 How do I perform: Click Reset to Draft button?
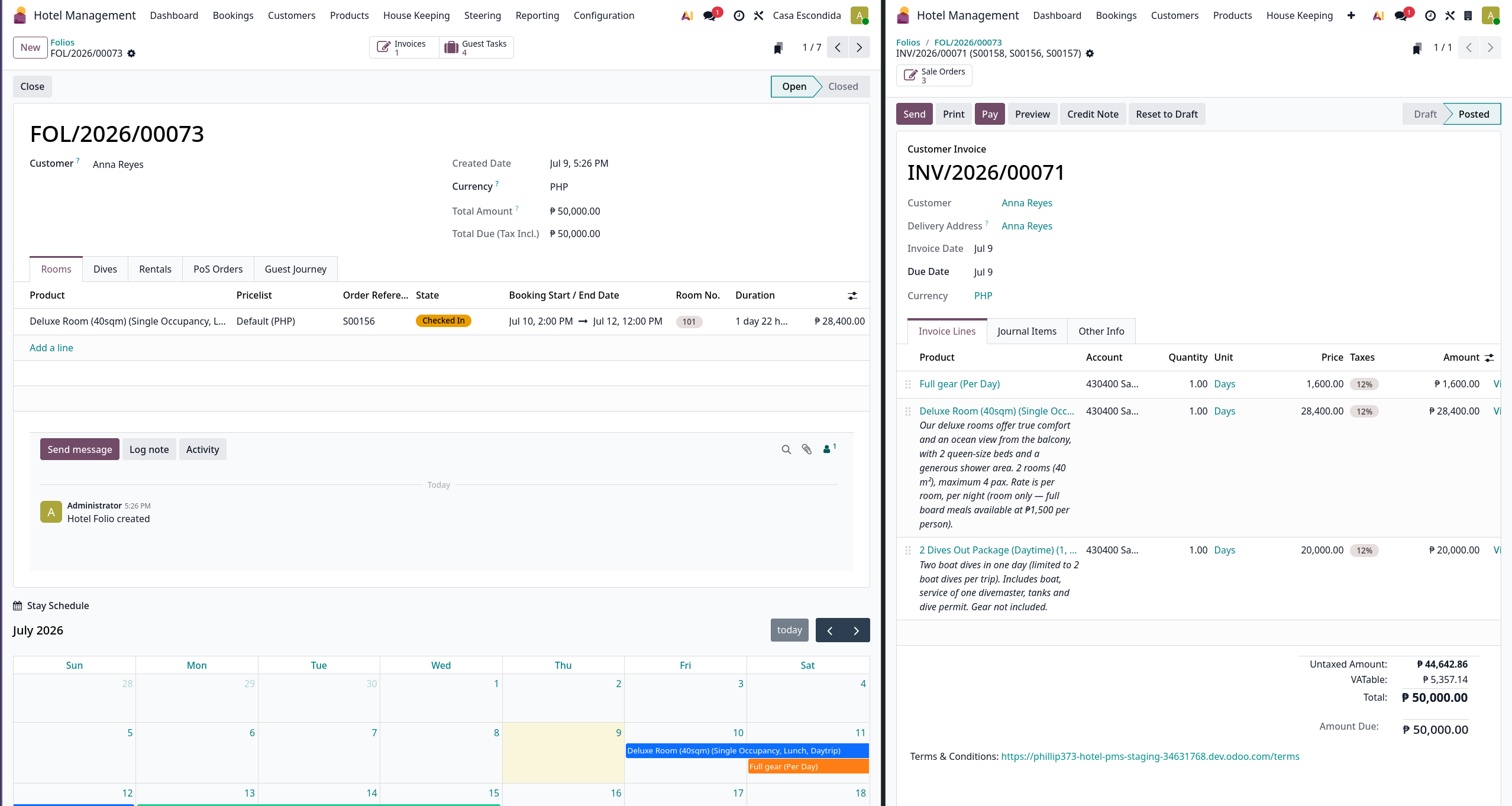tap(1167, 114)
